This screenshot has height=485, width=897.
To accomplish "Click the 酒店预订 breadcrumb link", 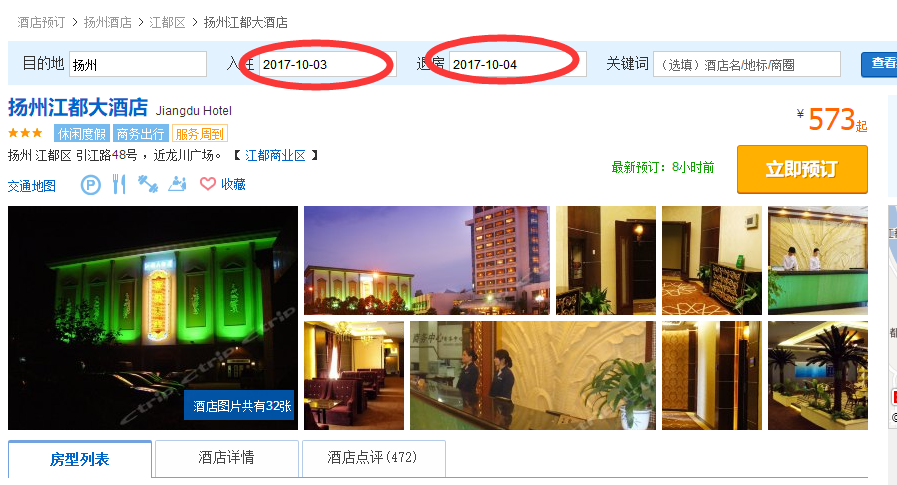I will 41,22.
